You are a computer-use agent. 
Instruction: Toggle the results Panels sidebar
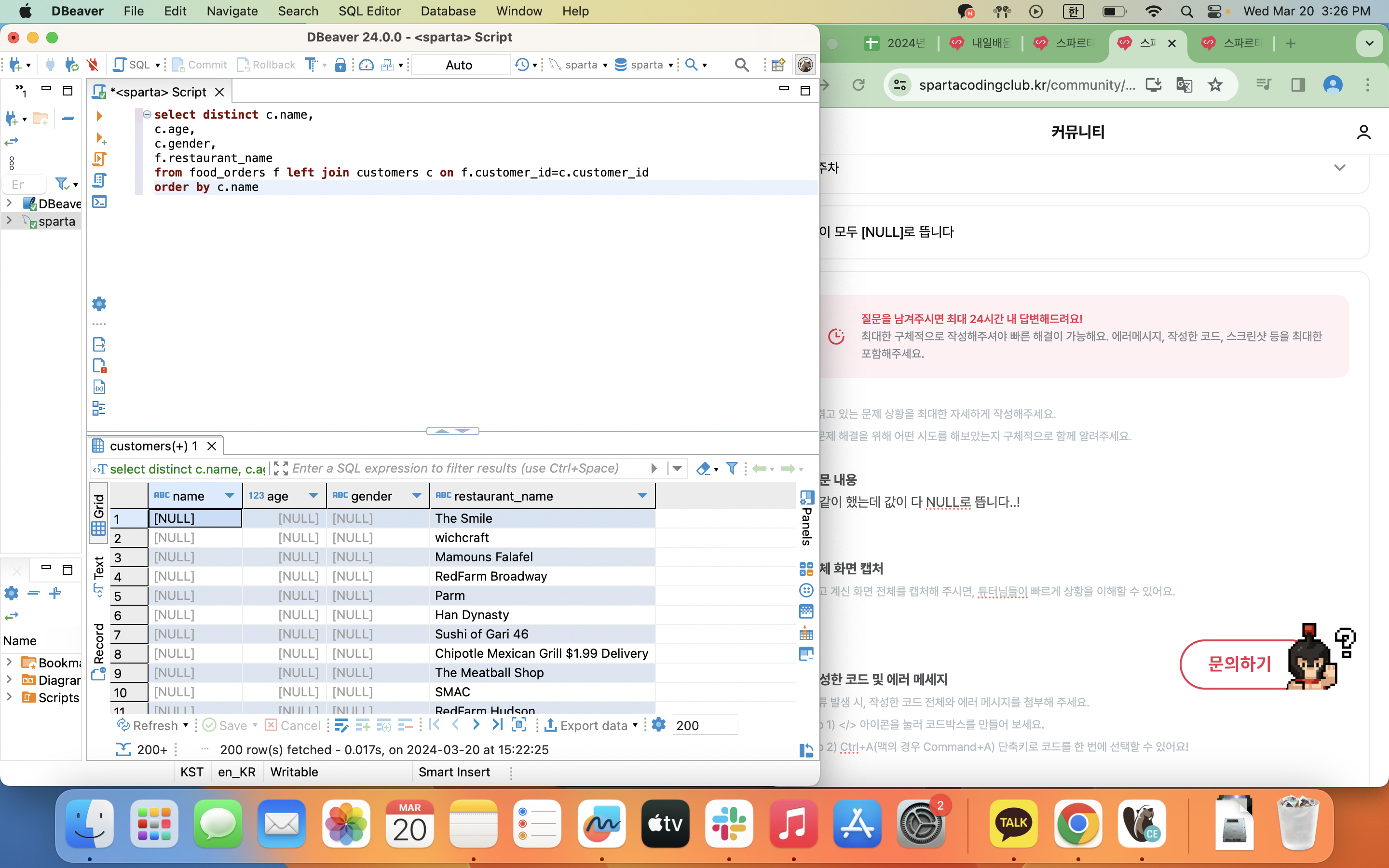click(806, 517)
